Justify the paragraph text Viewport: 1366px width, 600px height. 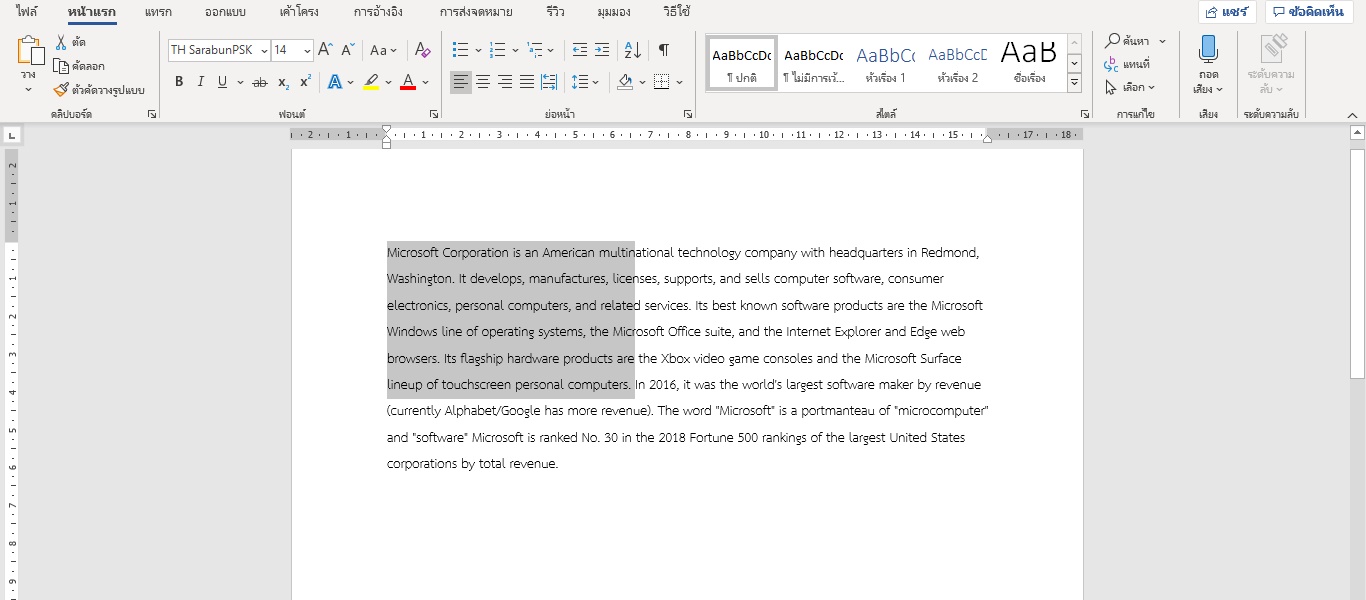(527, 82)
